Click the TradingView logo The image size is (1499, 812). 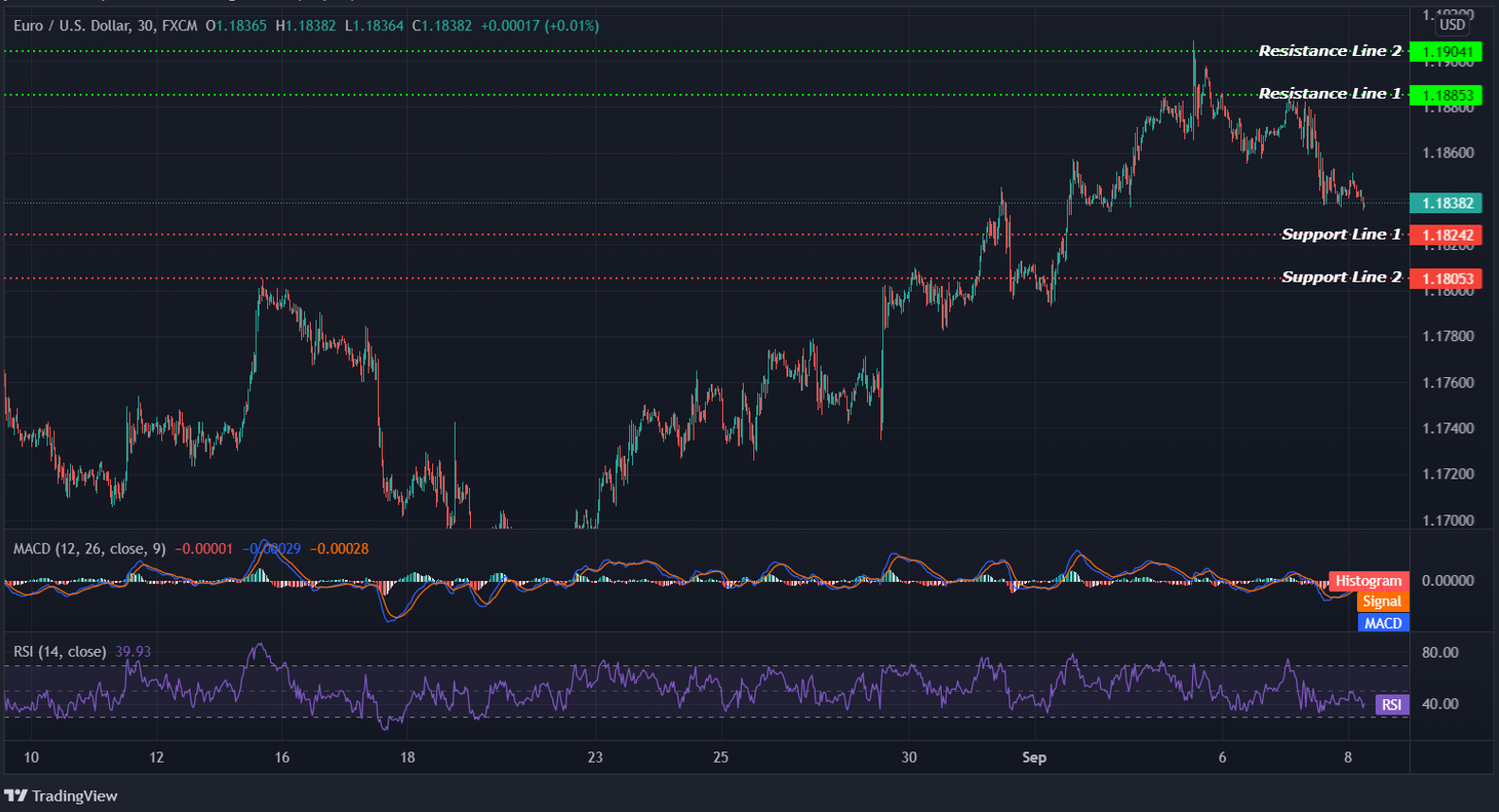[x=61, y=796]
